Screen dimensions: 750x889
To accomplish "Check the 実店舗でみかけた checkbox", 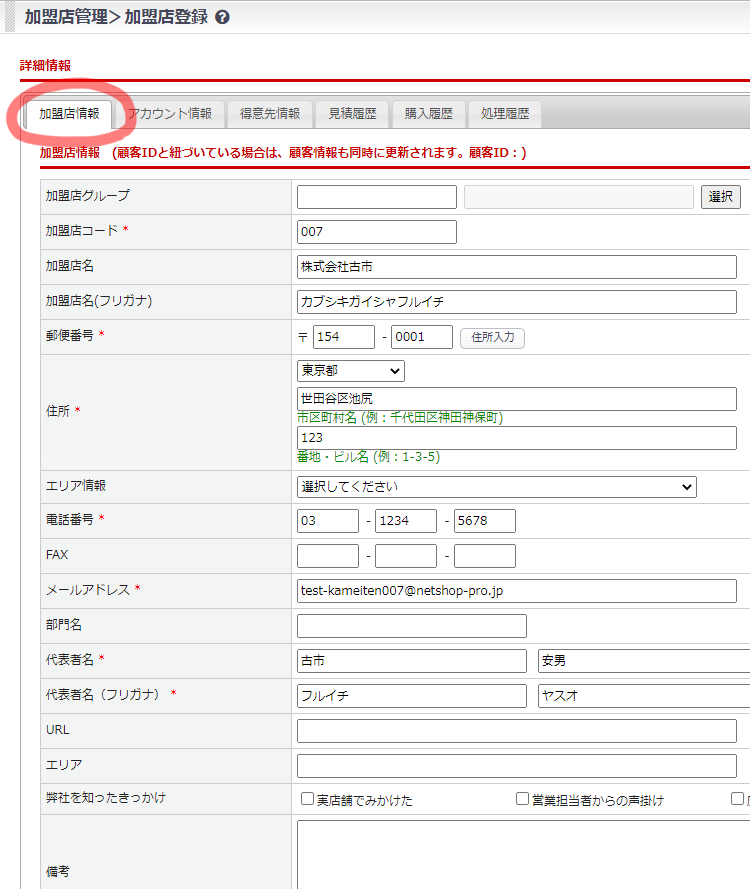I will click(308, 799).
